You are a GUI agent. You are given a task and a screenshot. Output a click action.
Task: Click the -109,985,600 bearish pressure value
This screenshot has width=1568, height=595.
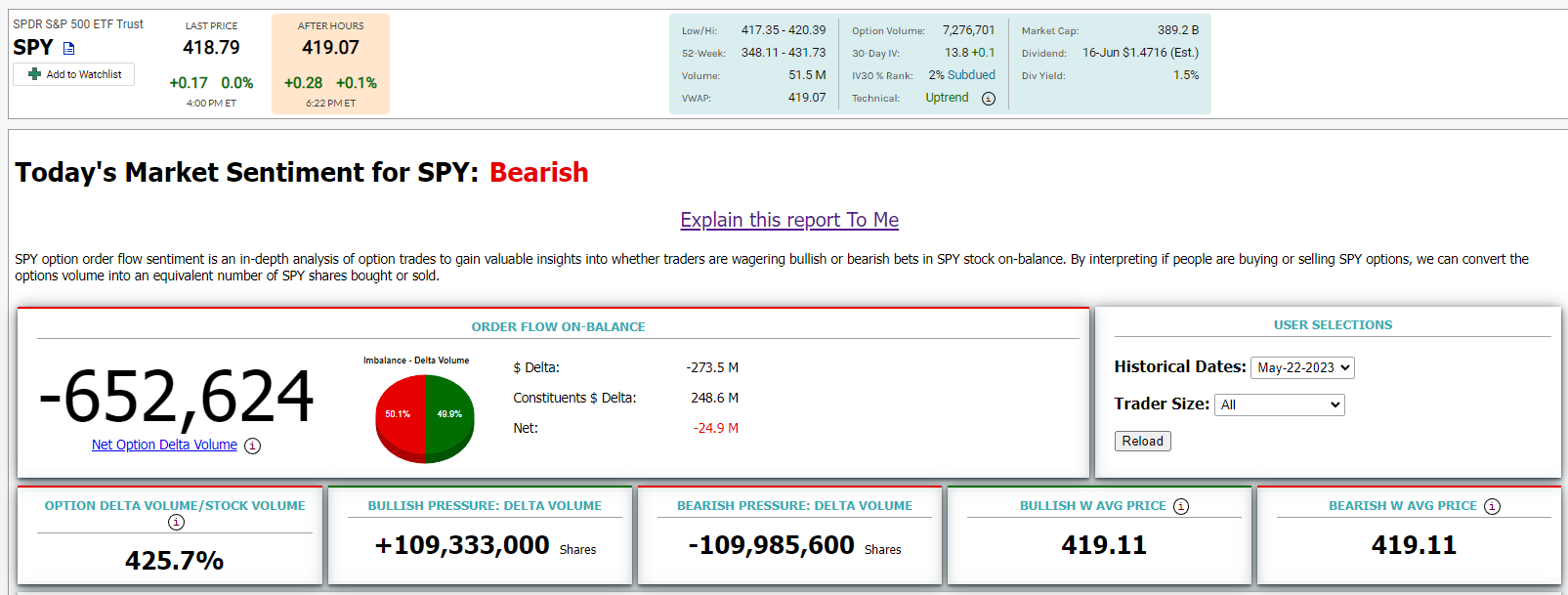(x=772, y=545)
